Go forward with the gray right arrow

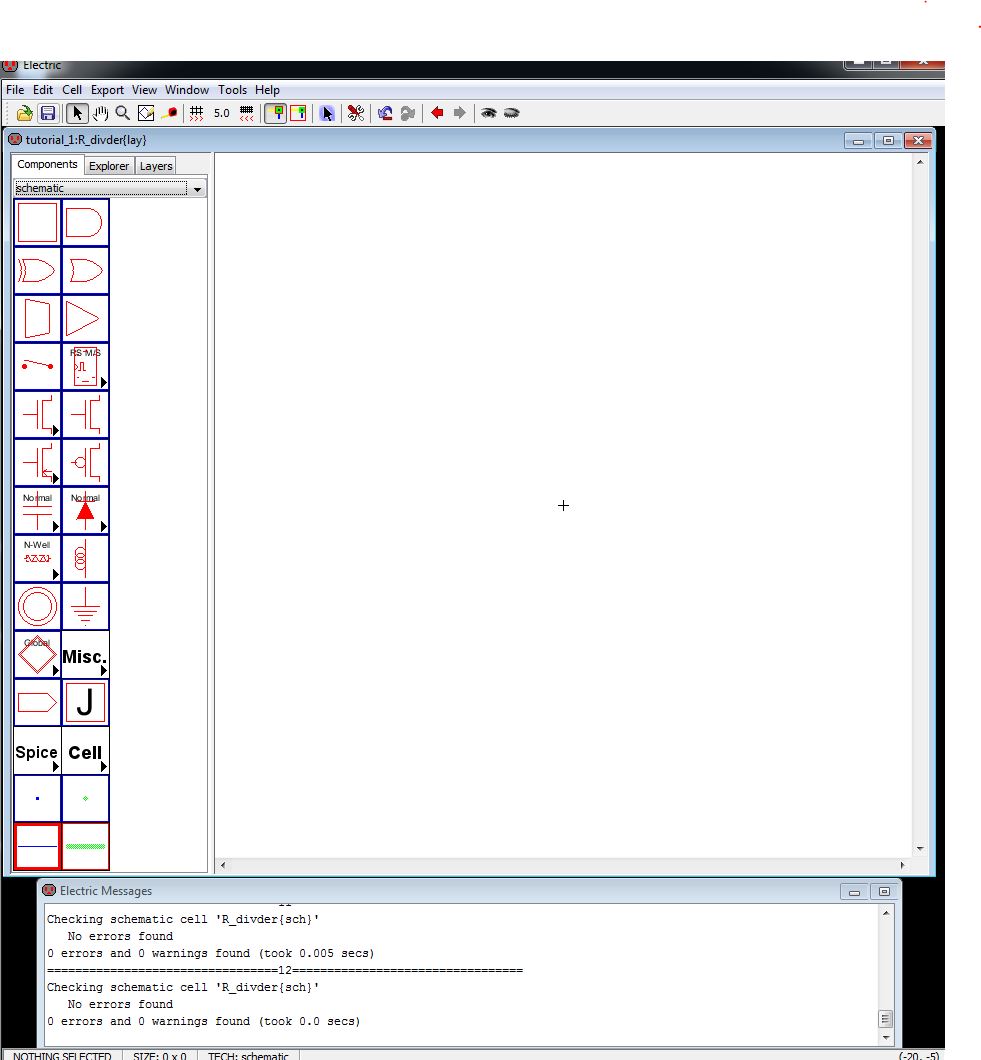(460, 113)
